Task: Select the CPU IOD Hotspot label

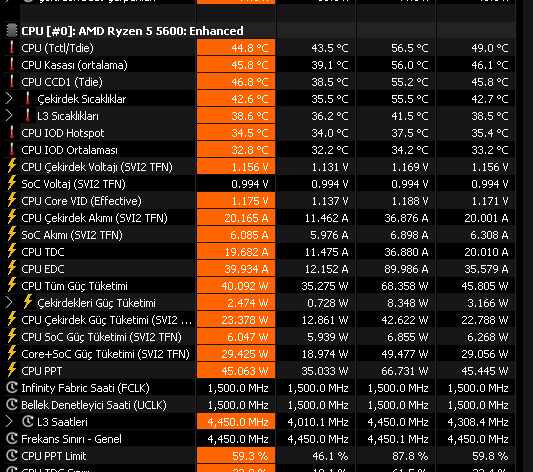Action: pos(63,133)
